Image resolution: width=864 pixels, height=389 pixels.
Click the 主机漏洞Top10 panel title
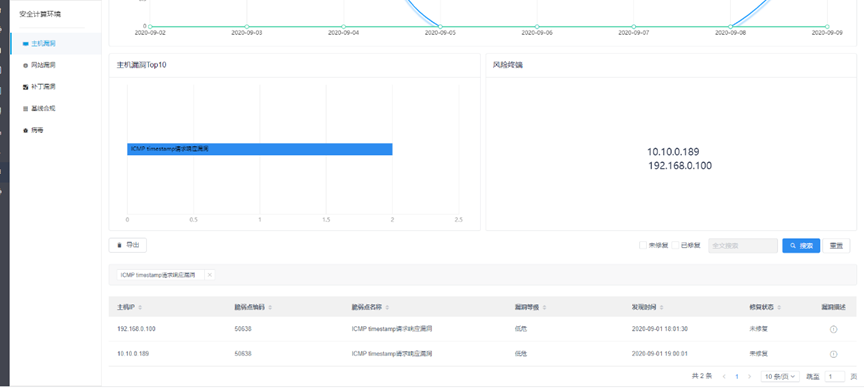(x=142, y=65)
